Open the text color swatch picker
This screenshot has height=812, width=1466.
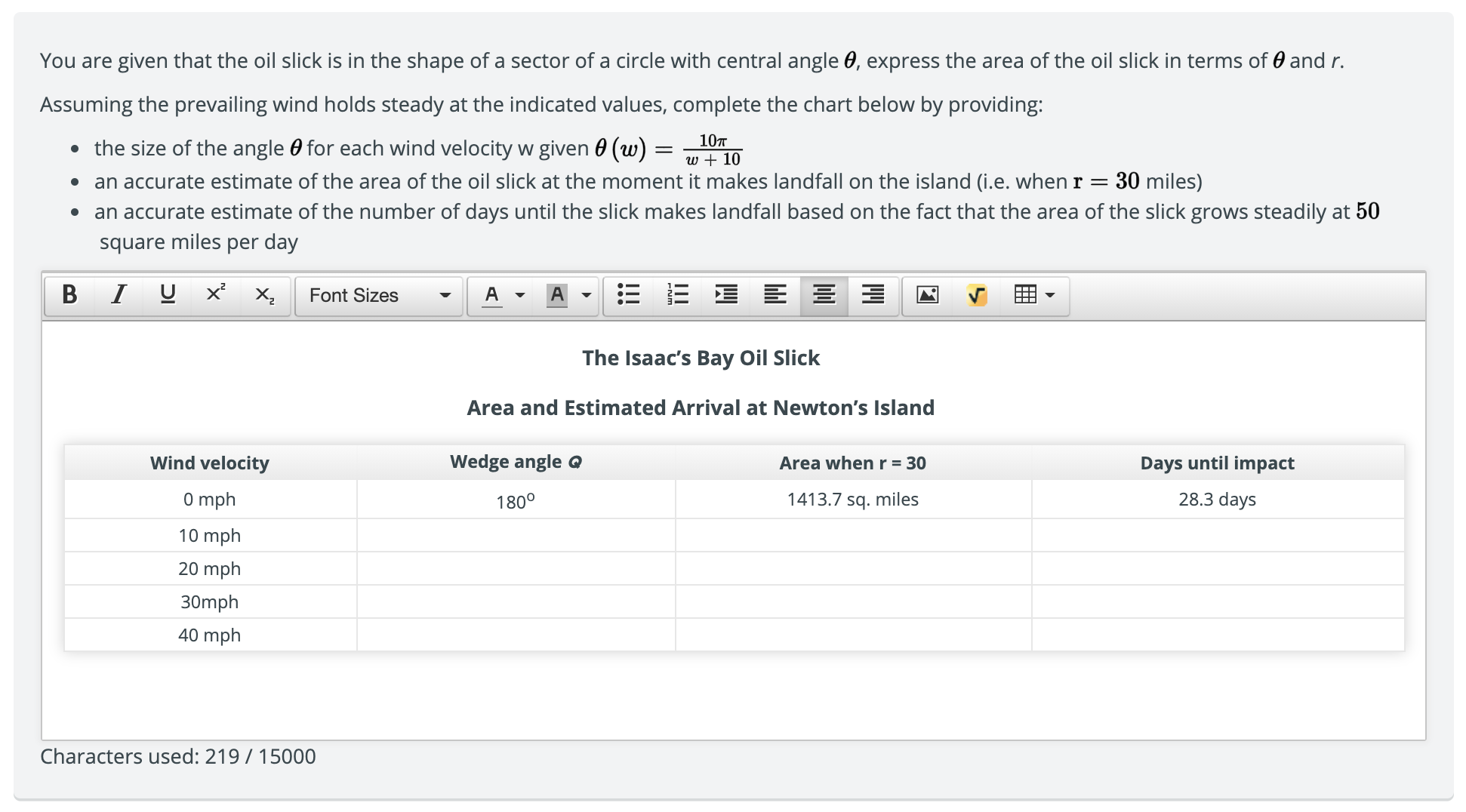pyautogui.click(x=519, y=295)
